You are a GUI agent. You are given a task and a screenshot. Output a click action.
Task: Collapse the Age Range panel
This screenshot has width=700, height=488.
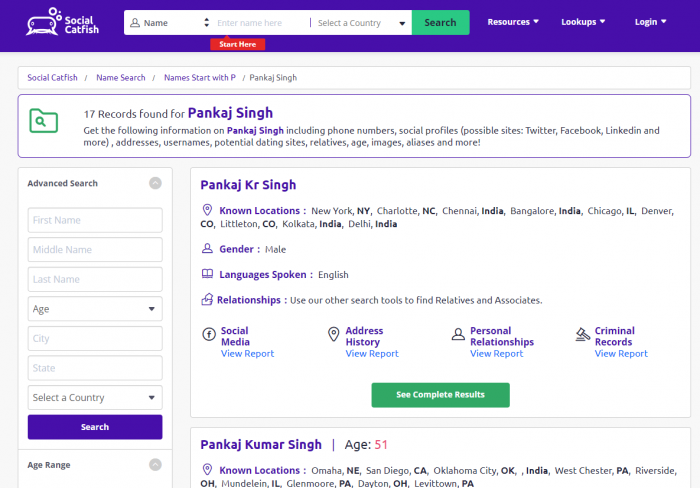[155, 465]
